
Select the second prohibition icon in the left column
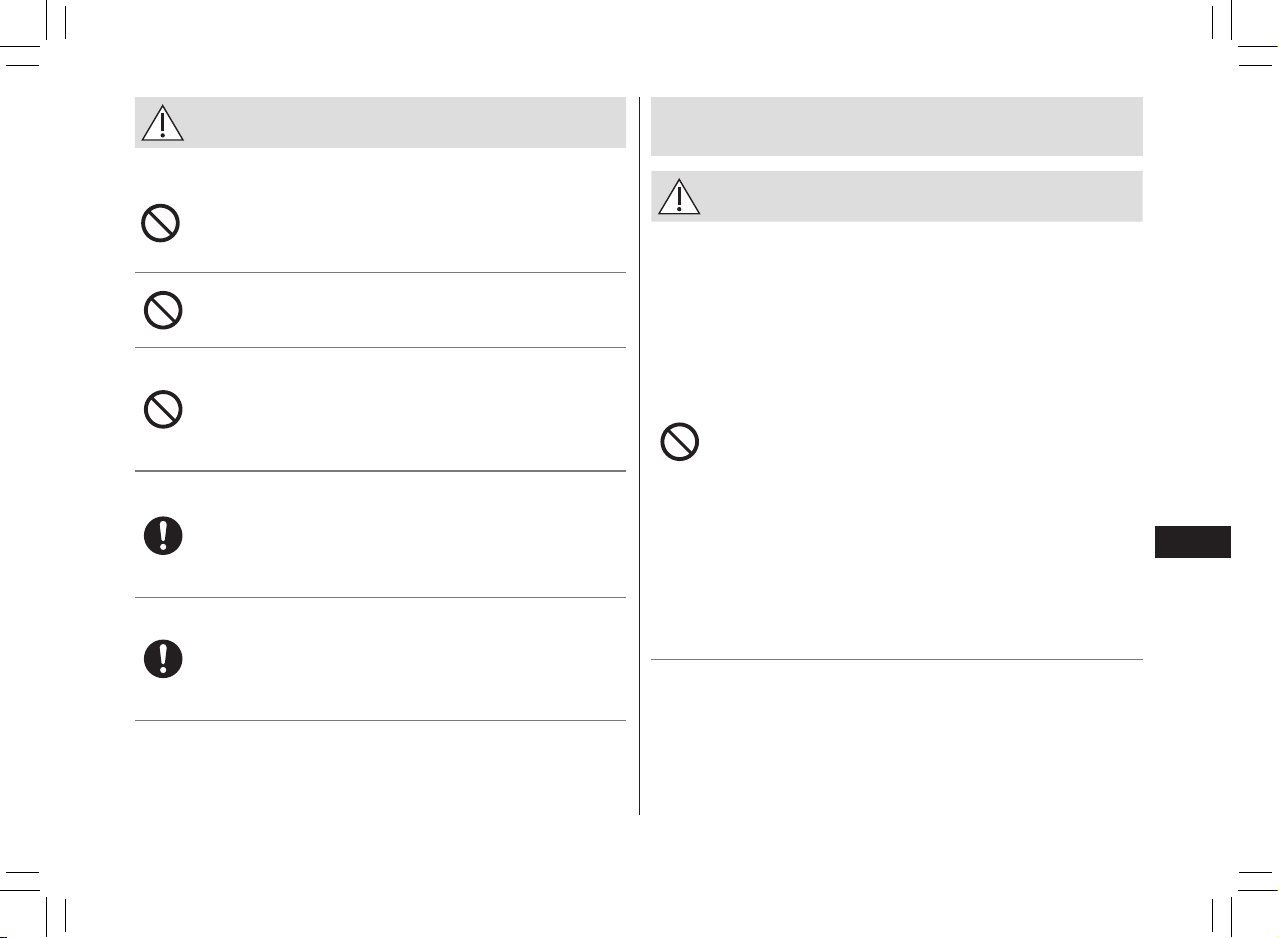click(161, 311)
